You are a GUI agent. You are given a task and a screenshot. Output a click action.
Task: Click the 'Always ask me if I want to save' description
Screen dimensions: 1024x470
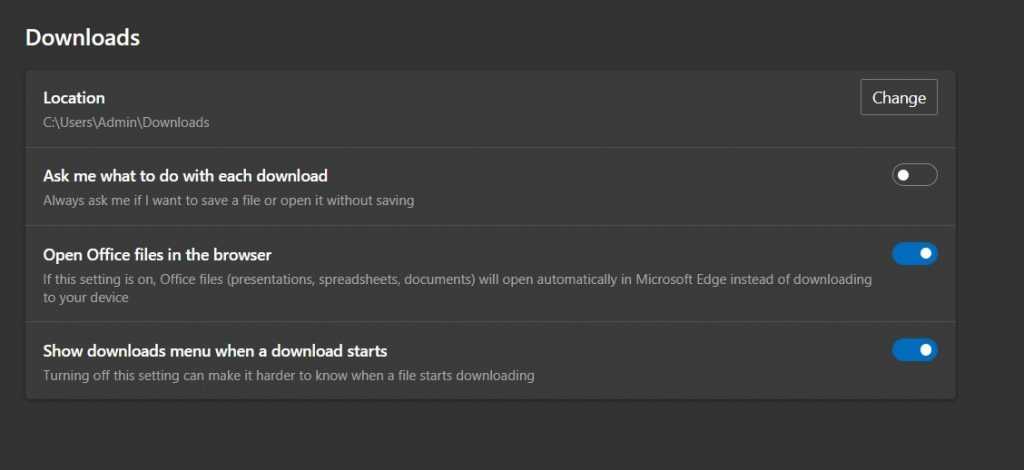[x=228, y=200]
